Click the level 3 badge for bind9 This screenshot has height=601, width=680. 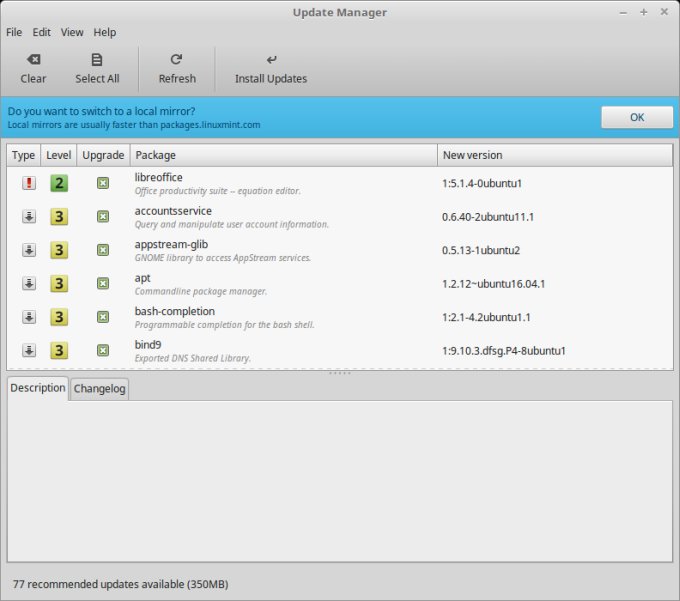pyautogui.click(x=59, y=350)
